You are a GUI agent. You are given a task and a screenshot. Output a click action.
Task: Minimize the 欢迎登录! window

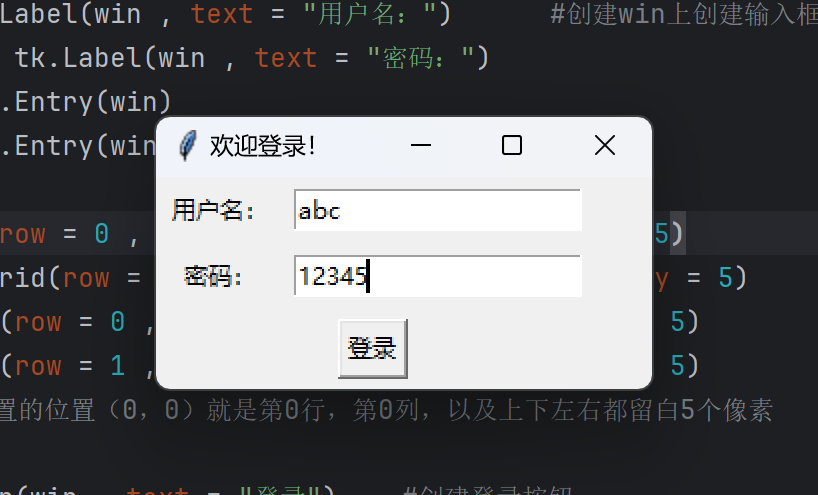[421, 145]
